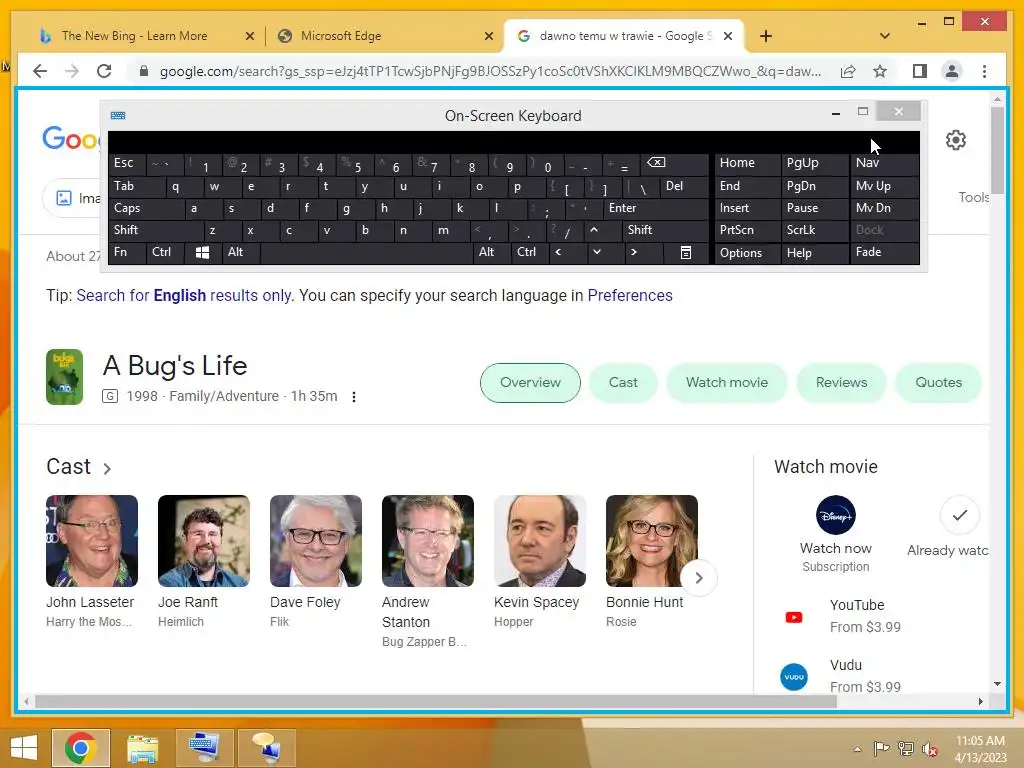Expand the Cast section chevron
This screenshot has height=768, width=1024.
[x=107, y=468]
